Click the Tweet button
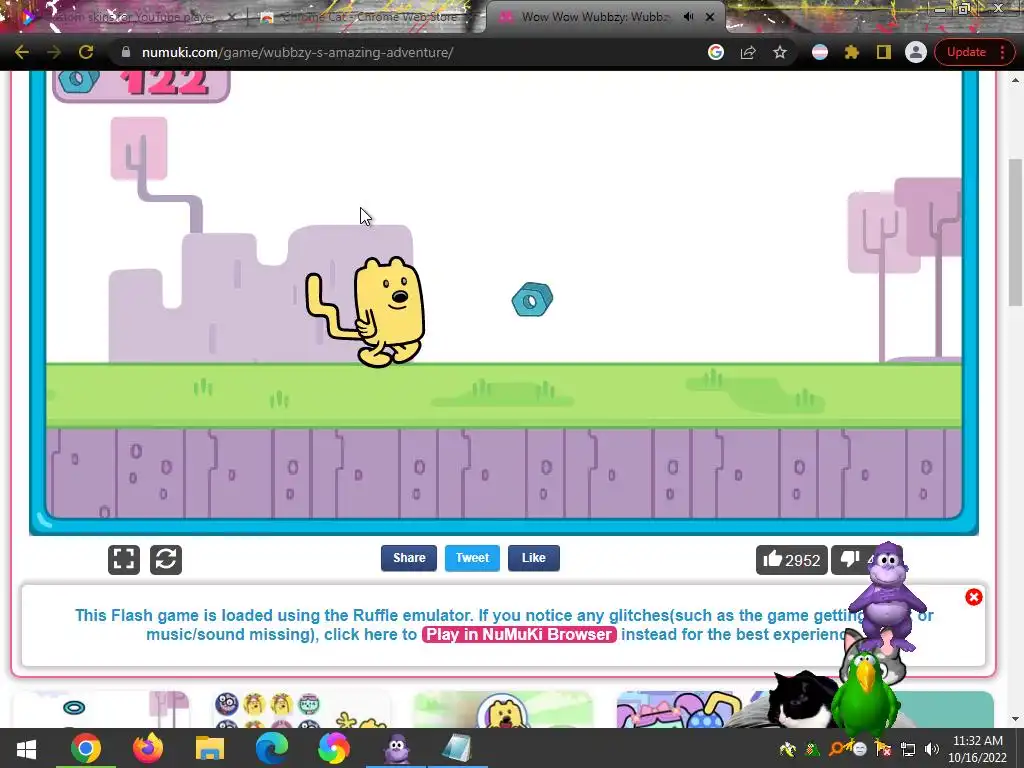The image size is (1024, 768). (x=472, y=558)
